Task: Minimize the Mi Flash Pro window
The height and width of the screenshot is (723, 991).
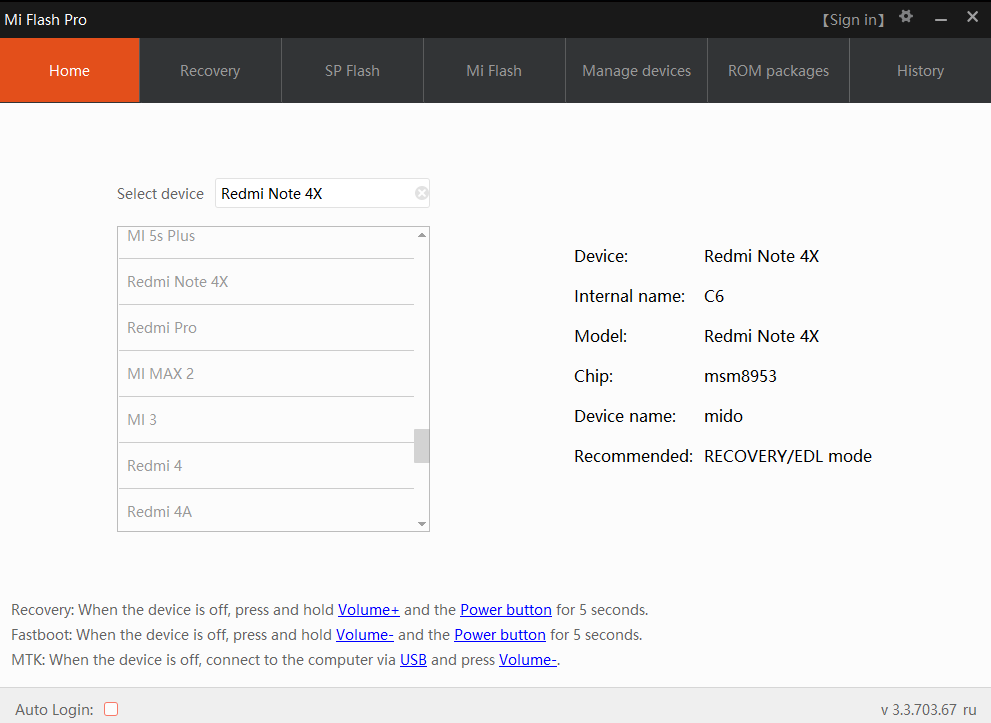Action: coord(940,19)
